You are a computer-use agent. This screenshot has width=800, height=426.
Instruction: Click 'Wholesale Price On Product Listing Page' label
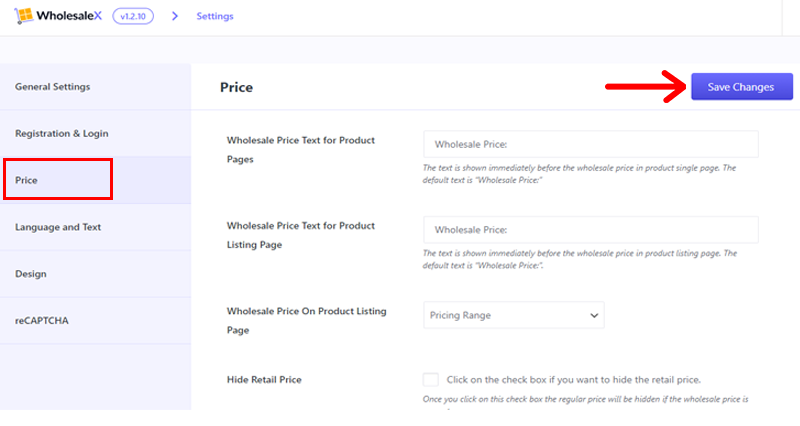[307, 320]
